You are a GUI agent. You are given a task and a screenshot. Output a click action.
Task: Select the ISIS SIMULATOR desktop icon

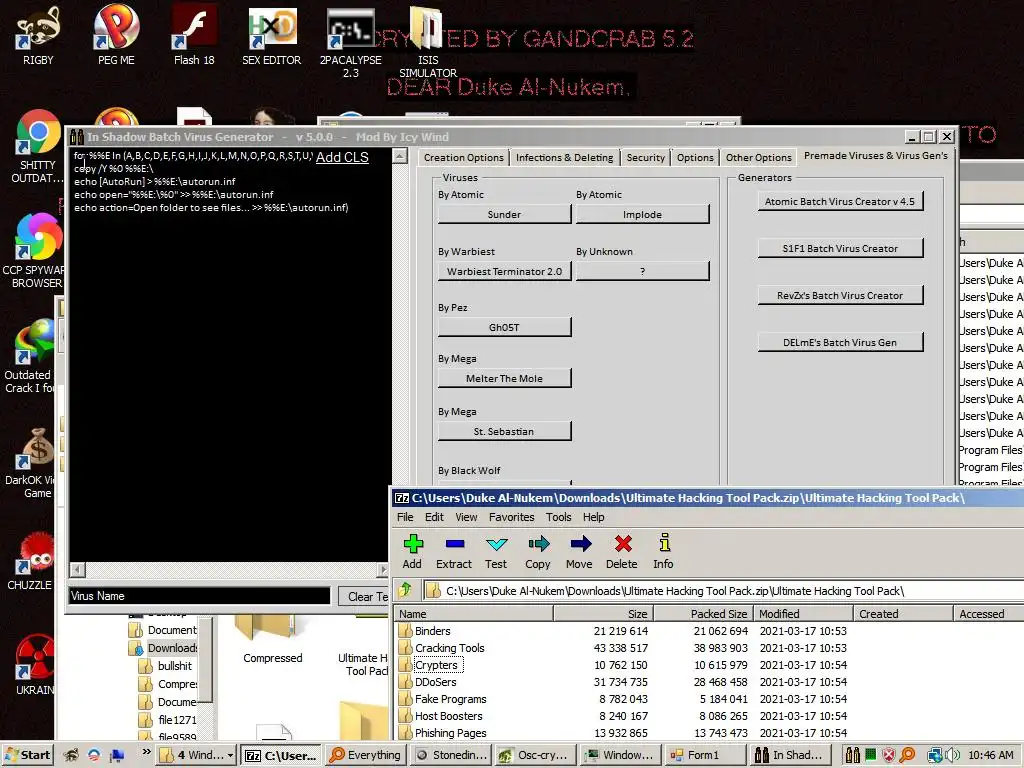coord(428,42)
